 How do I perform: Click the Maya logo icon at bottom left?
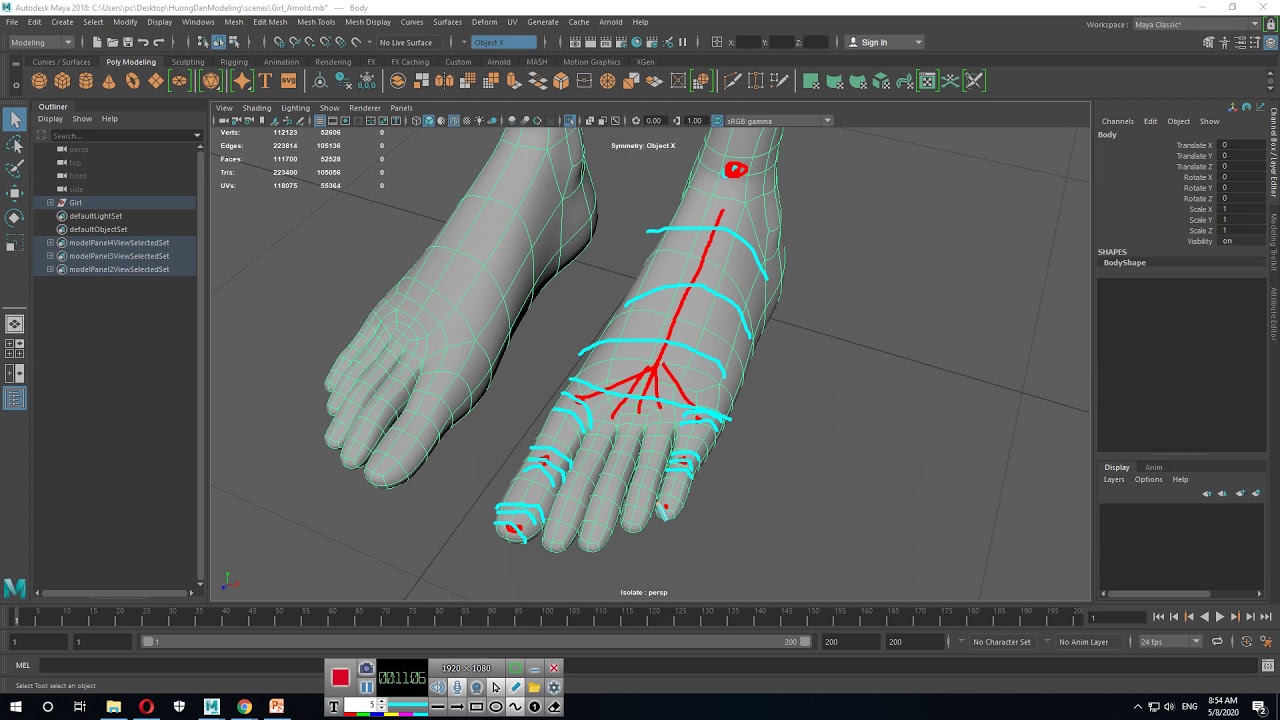click(x=14, y=589)
